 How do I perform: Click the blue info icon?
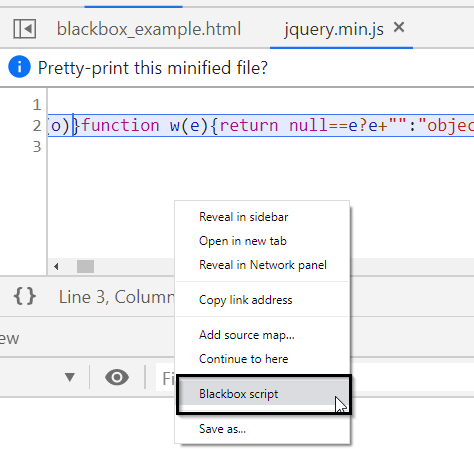click(19, 67)
